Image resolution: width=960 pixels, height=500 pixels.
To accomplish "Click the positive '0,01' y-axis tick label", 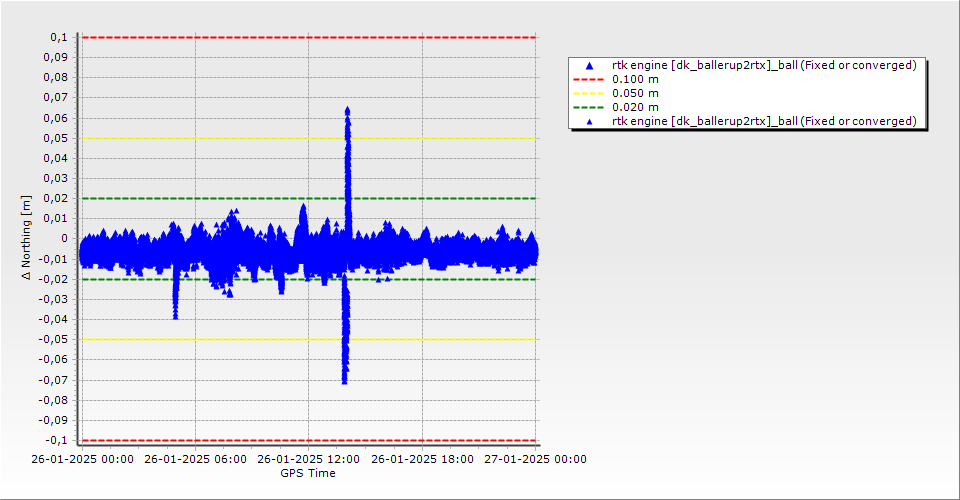I will pyautogui.click(x=56, y=218).
